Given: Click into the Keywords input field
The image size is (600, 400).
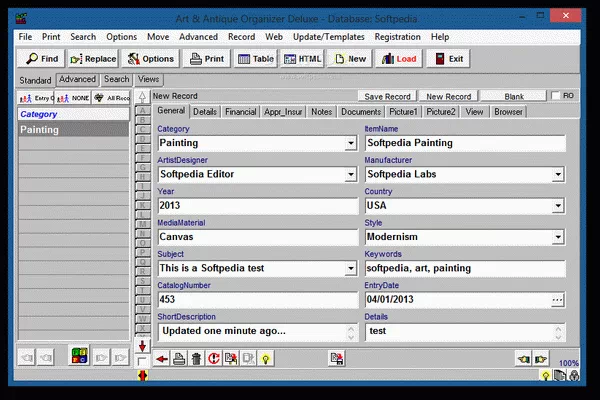Looking at the screenshot, I should point(464,268).
